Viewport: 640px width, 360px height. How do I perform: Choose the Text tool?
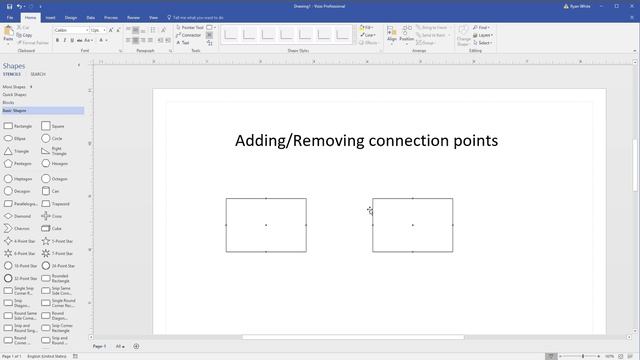tap(183, 42)
